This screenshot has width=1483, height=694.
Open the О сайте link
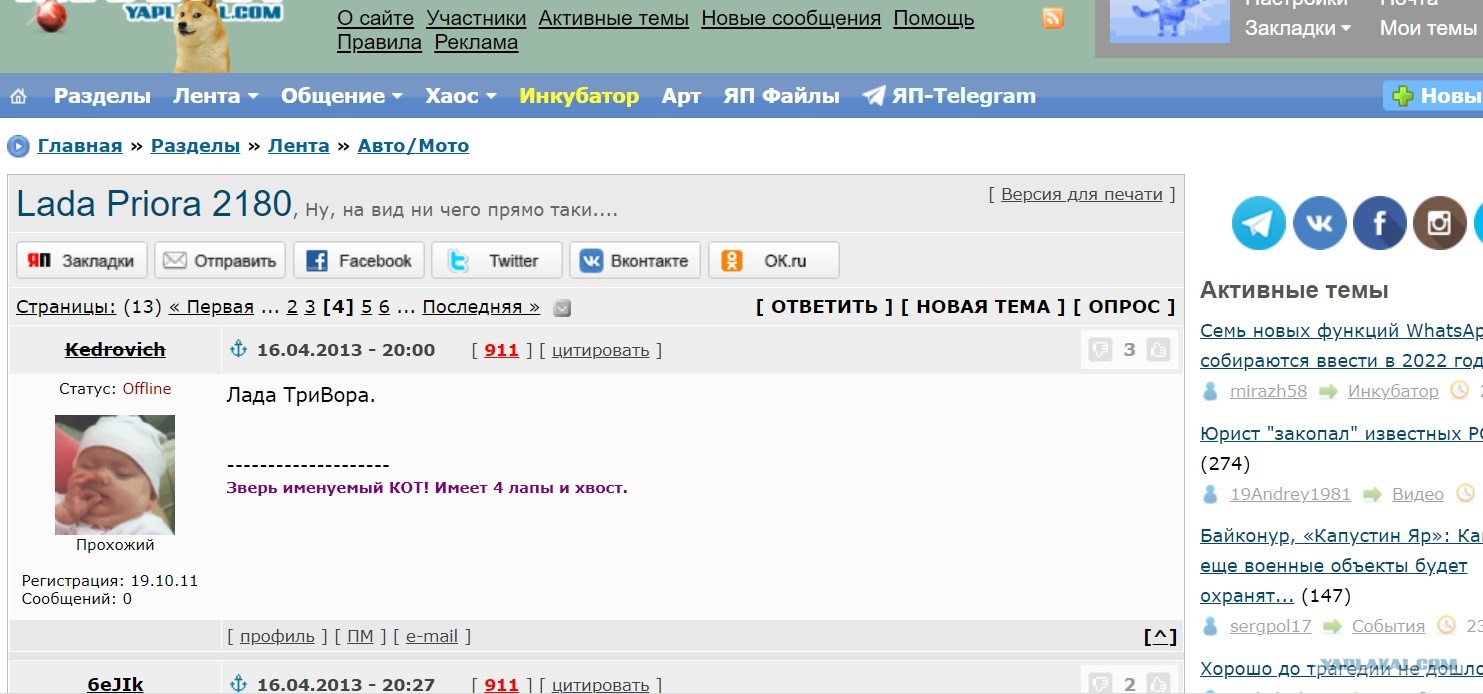tap(375, 18)
